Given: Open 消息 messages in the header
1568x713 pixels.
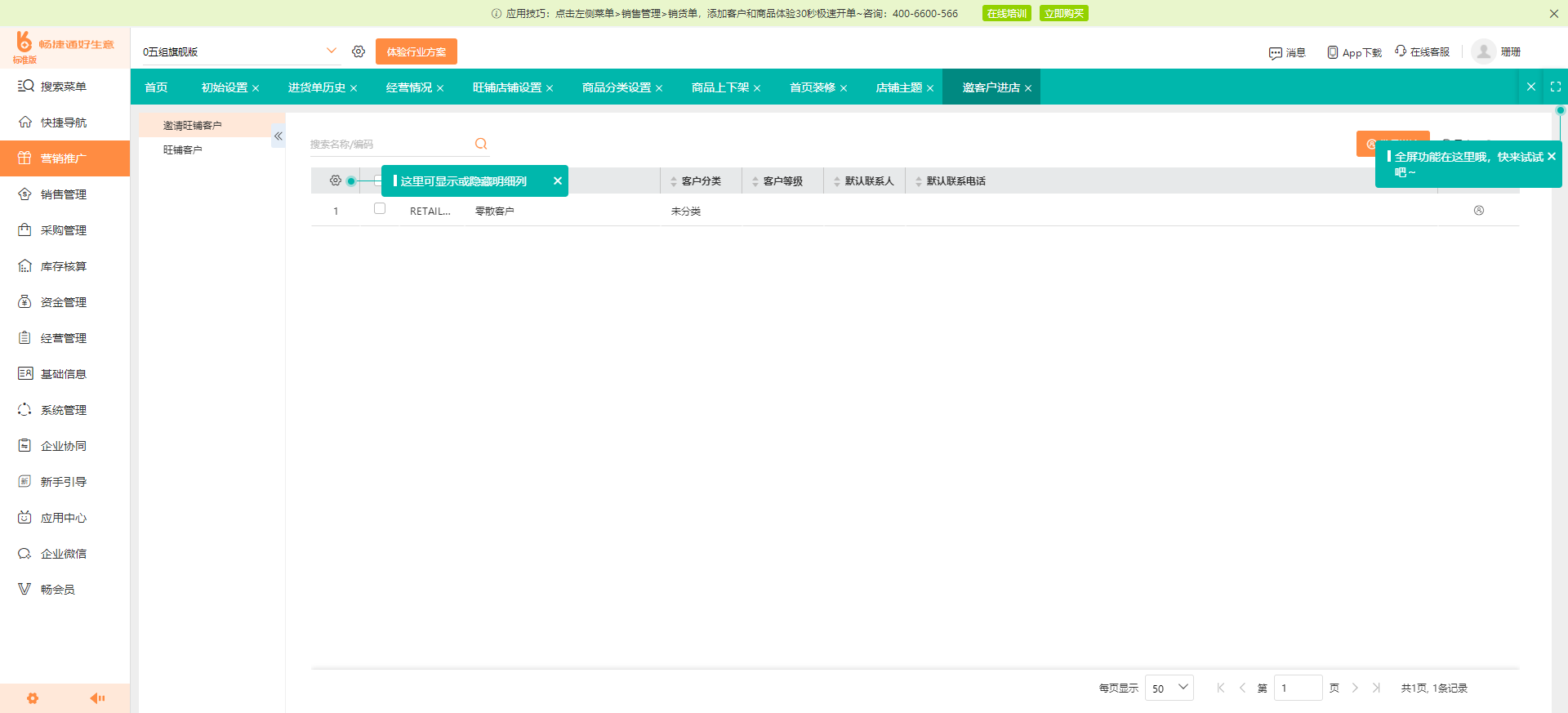Looking at the screenshot, I should (x=1287, y=52).
